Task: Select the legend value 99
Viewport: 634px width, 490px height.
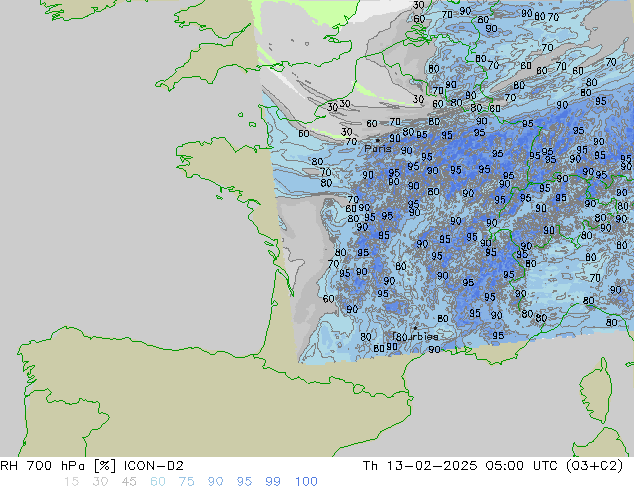Action: coord(273,482)
